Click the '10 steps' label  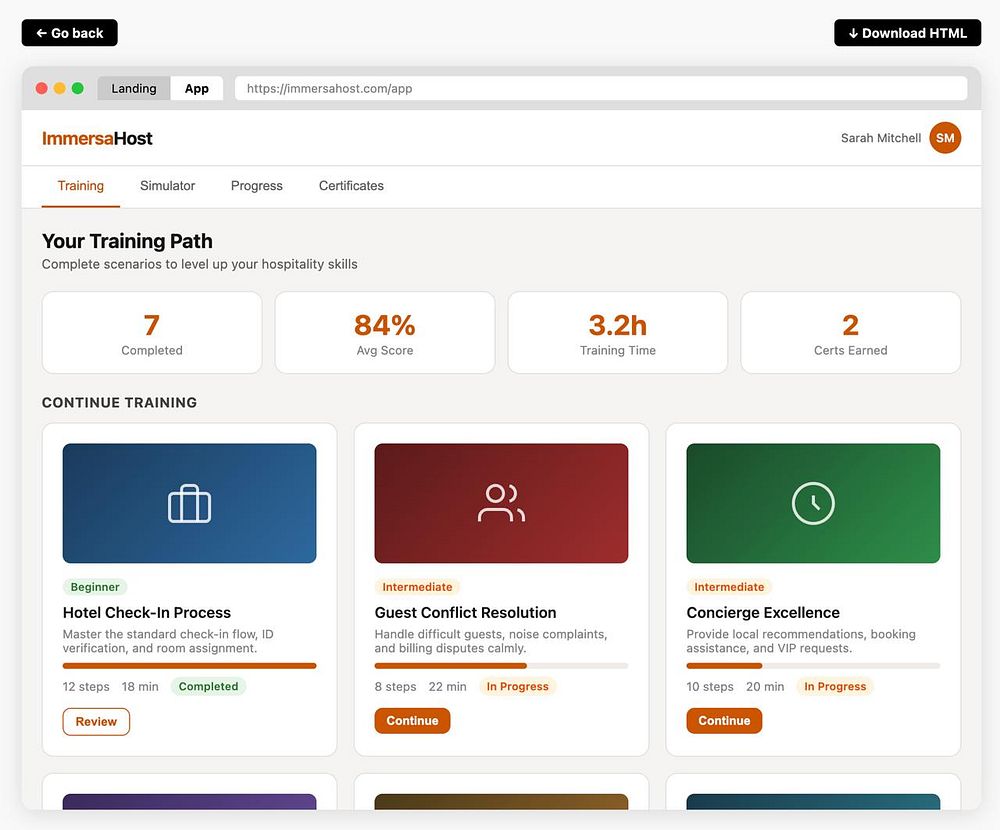(x=710, y=686)
